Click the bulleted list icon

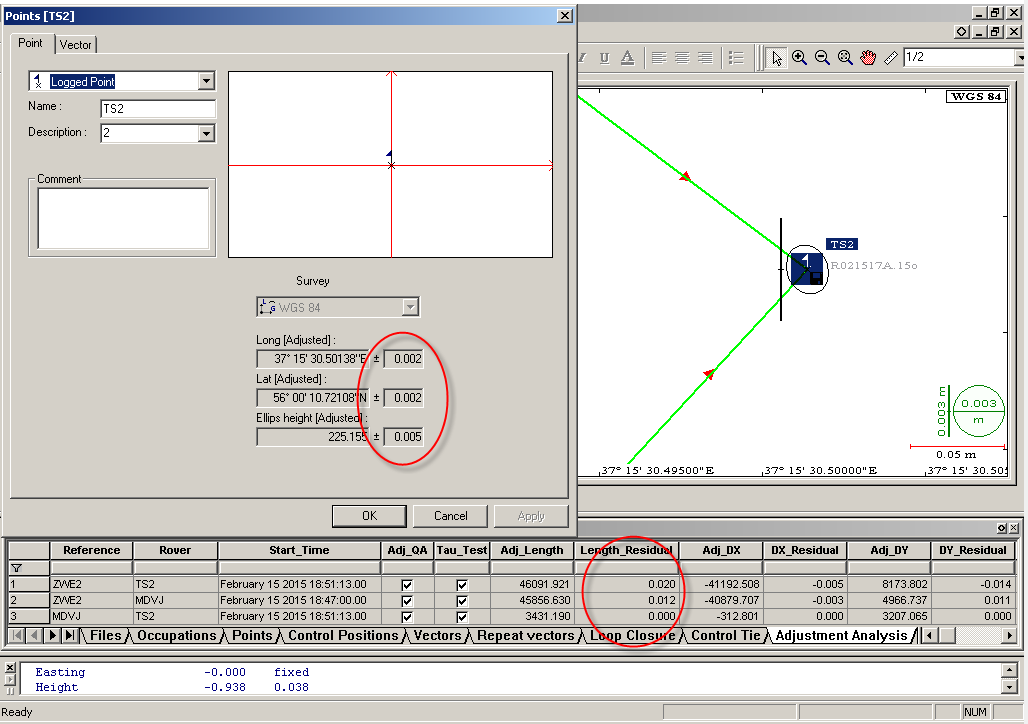[x=738, y=58]
